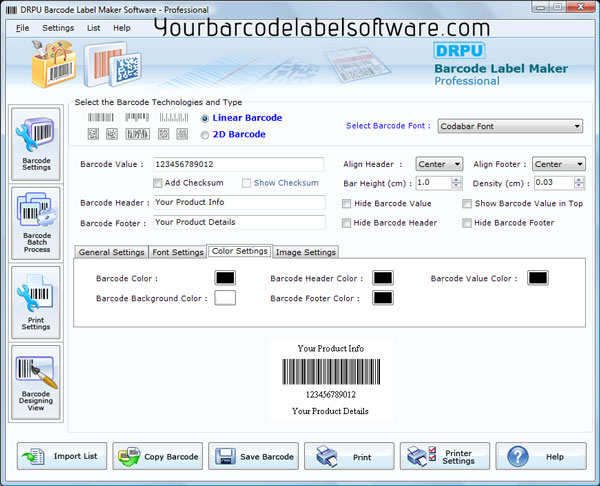This screenshot has width=600, height=486.
Task: Click the Barcode Value input field
Action: (238, 164)
